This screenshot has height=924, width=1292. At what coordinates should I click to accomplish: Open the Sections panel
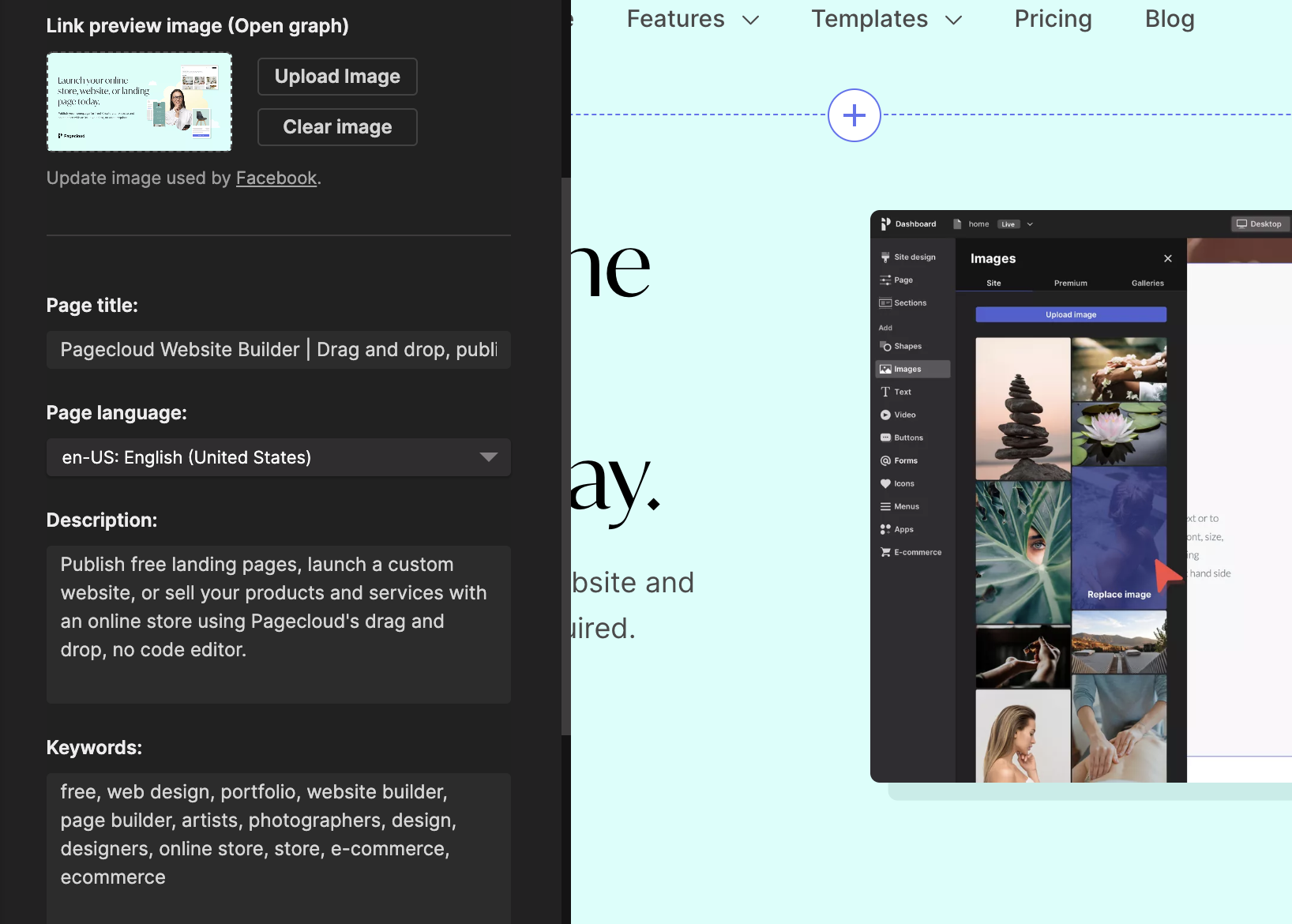[910, 302]
